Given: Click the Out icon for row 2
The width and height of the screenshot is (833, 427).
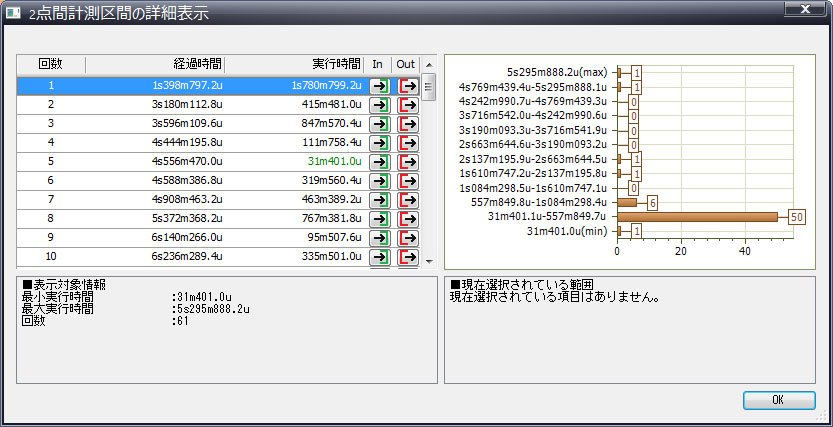Looking at the screenshot, I should (408, 105).
